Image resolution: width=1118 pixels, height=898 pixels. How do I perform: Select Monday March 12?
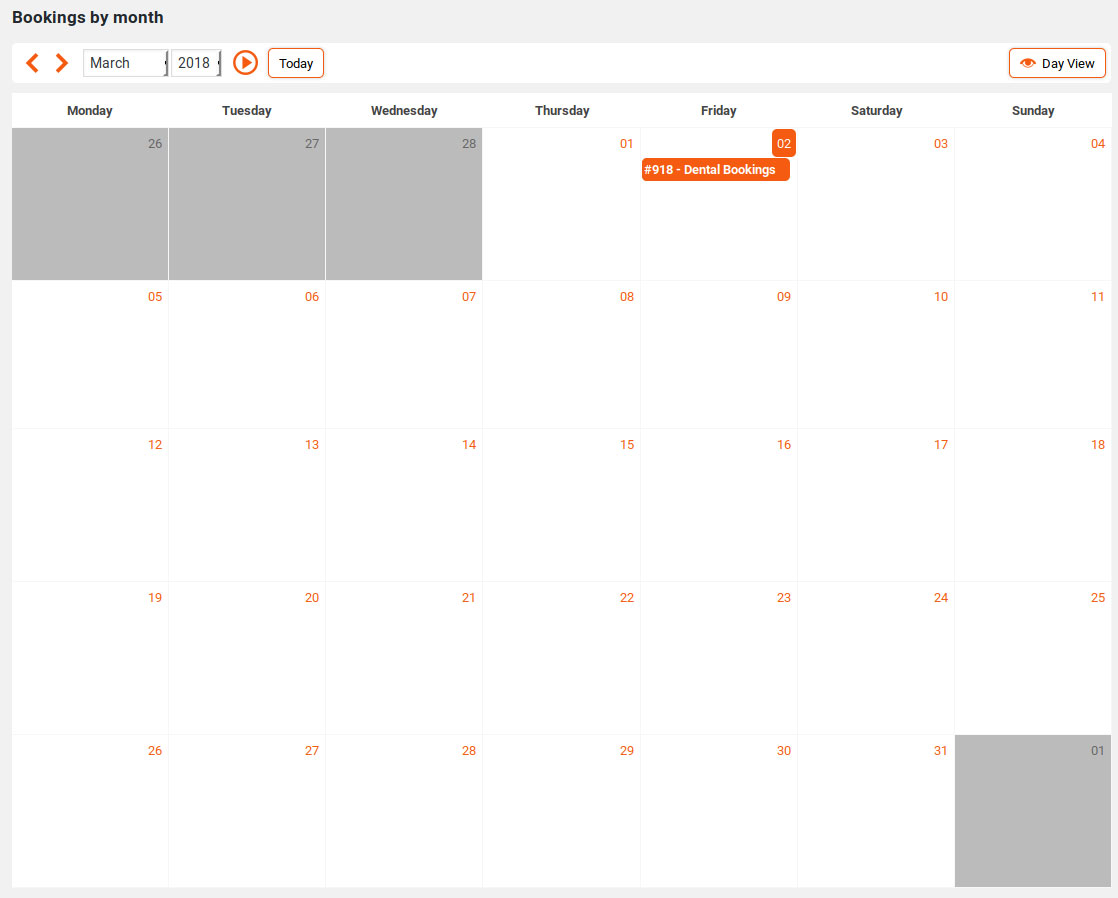point(90,505)
